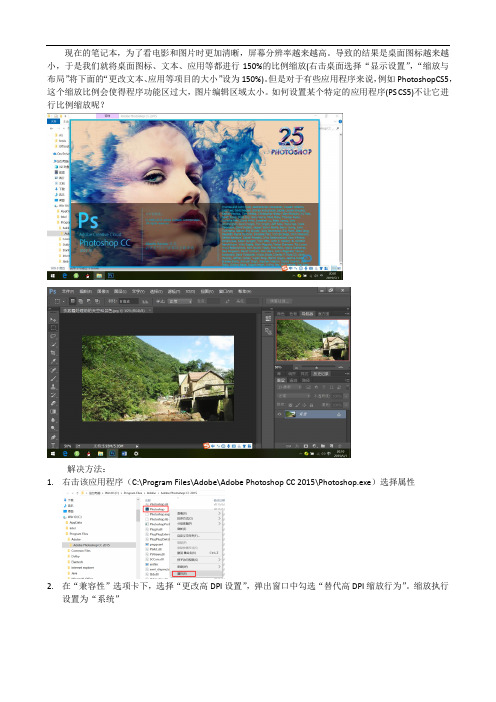Pick the Crop tool in Photoshop's toolbox

click(x=53, y=353)
